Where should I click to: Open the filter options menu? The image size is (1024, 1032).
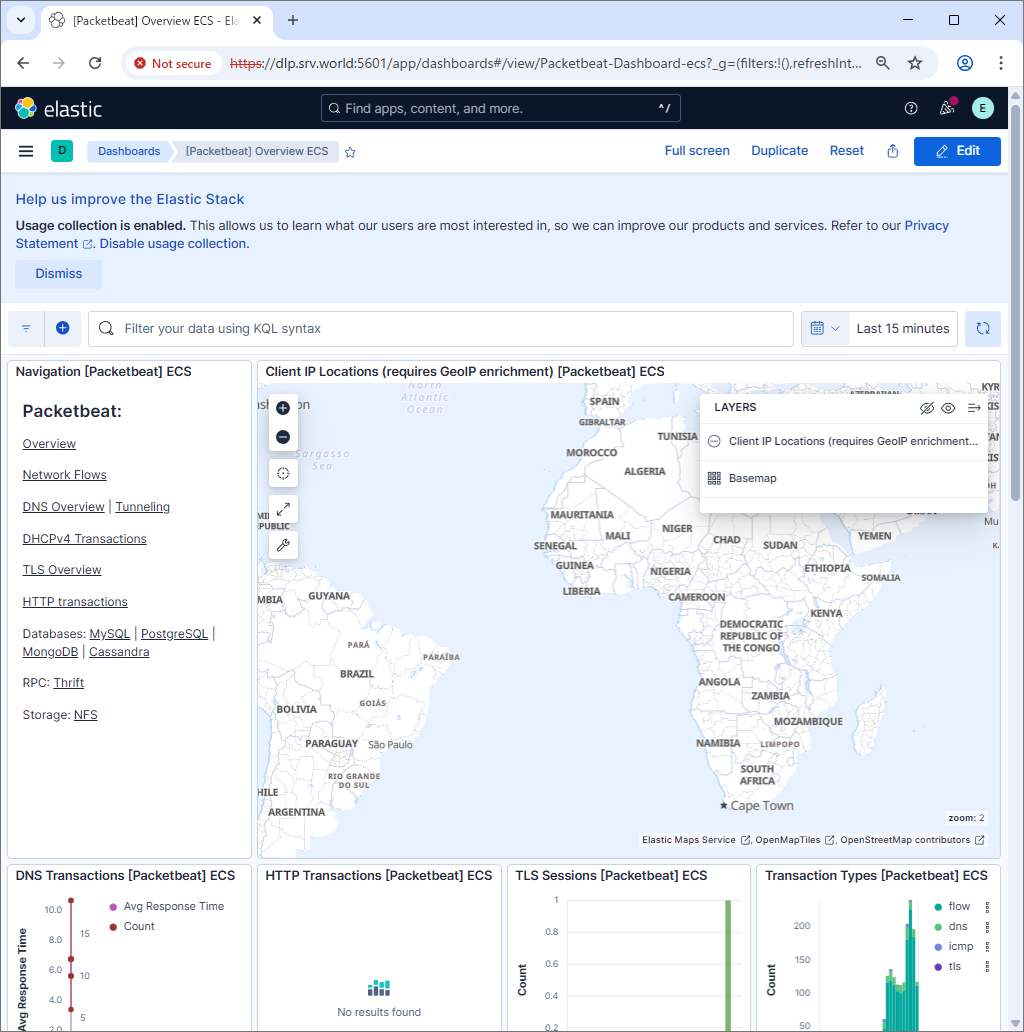pyautogui.click(x=26, y=328)
